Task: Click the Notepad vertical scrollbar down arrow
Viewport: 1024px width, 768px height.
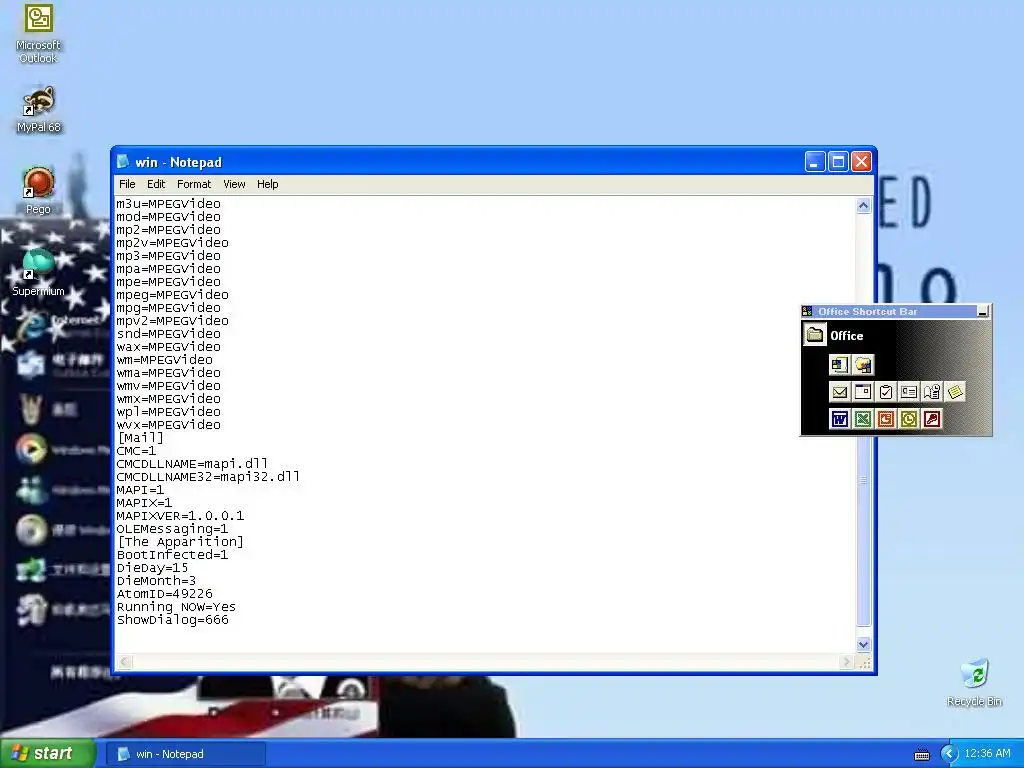Action: pyautogui.click(x=863, y=645)
